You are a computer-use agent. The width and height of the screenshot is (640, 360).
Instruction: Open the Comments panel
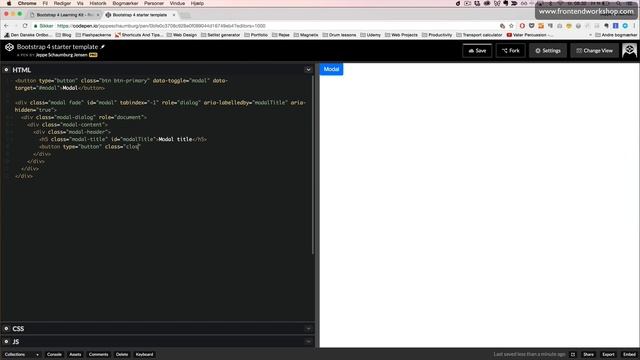[x=98, y=354]
